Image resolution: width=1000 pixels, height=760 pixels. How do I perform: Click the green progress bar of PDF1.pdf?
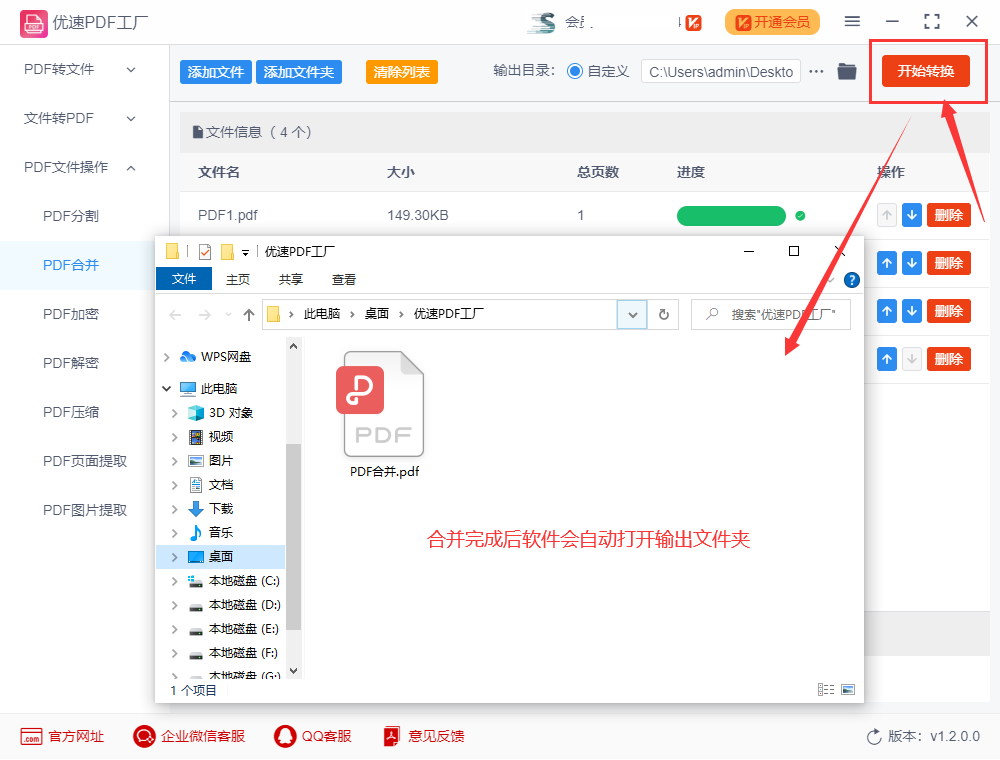[731, 215]
